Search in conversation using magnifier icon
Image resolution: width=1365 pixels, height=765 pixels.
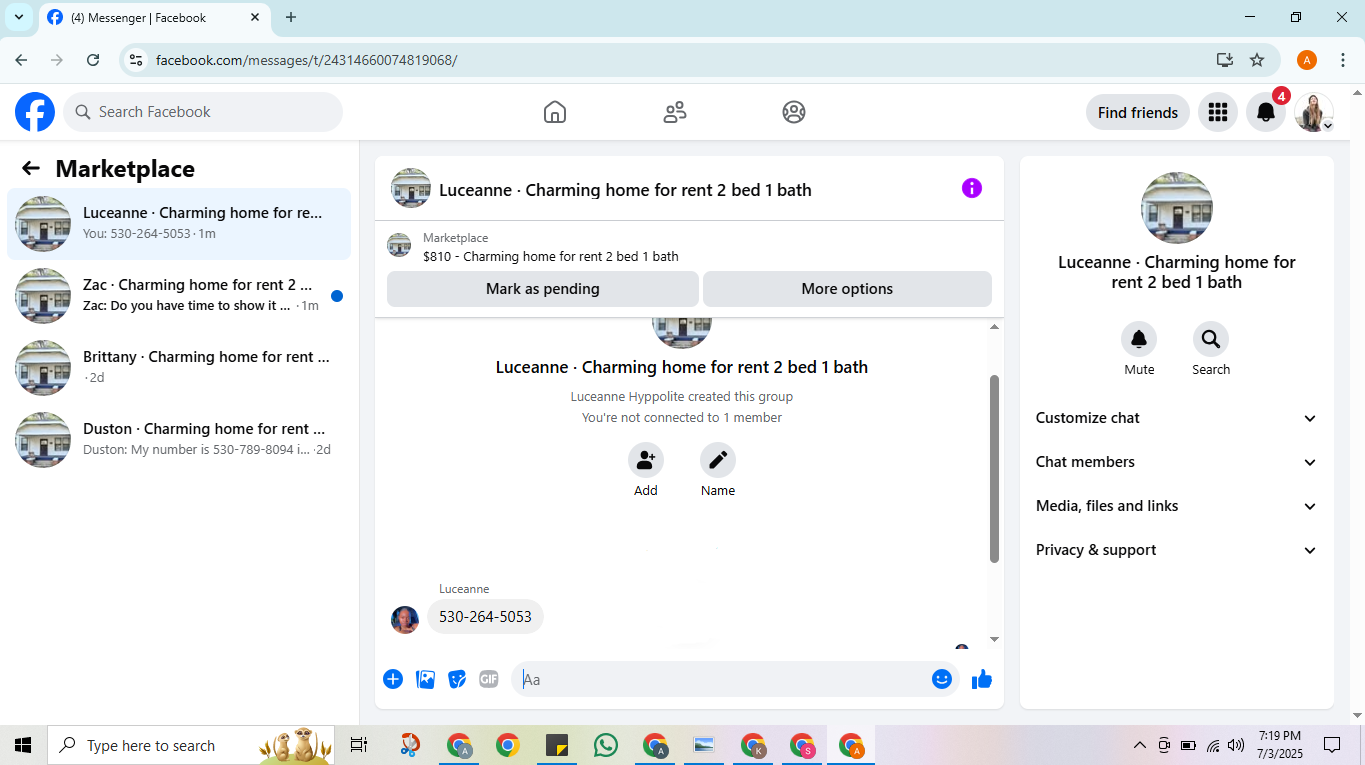point(1211,340)
